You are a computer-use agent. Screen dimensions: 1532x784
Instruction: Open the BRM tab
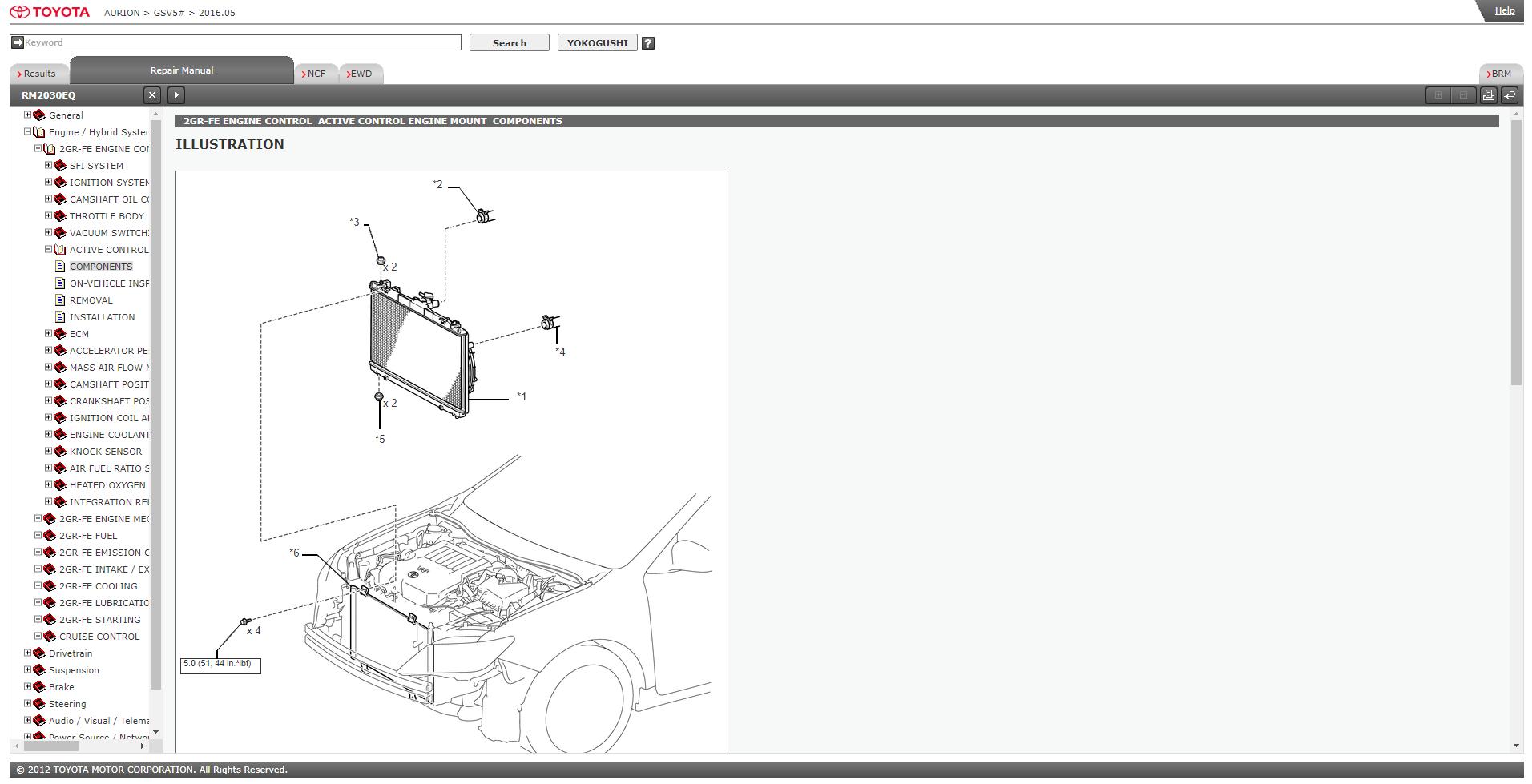(x=1500, y=74)
